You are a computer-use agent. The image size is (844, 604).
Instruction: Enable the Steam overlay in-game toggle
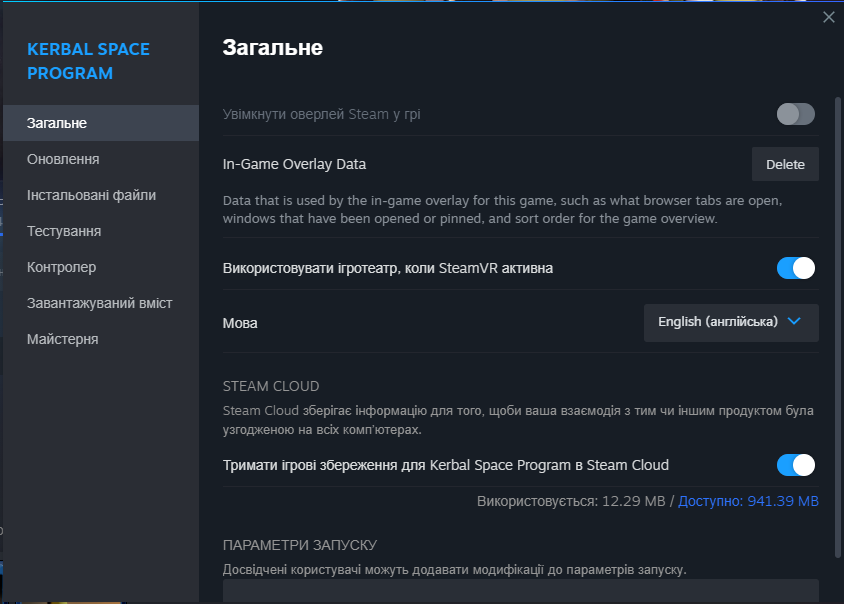coord(795,114)
